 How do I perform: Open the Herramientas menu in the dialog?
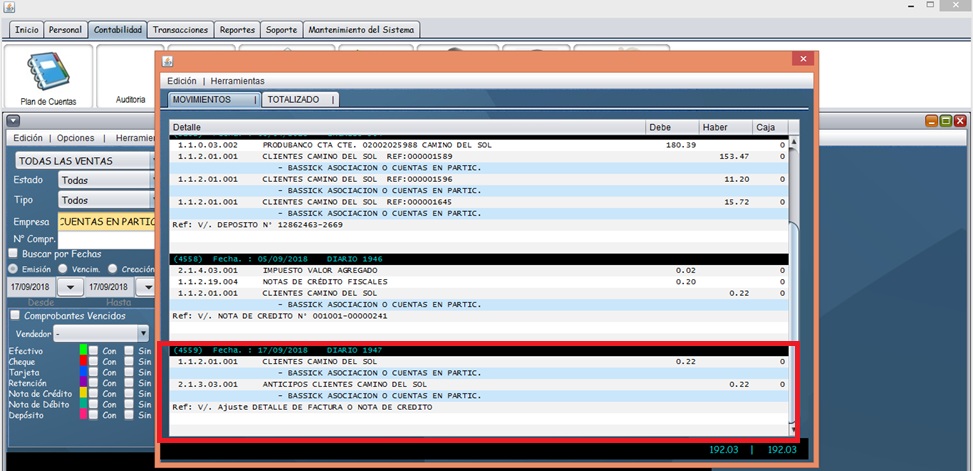(x=237, y=80)
